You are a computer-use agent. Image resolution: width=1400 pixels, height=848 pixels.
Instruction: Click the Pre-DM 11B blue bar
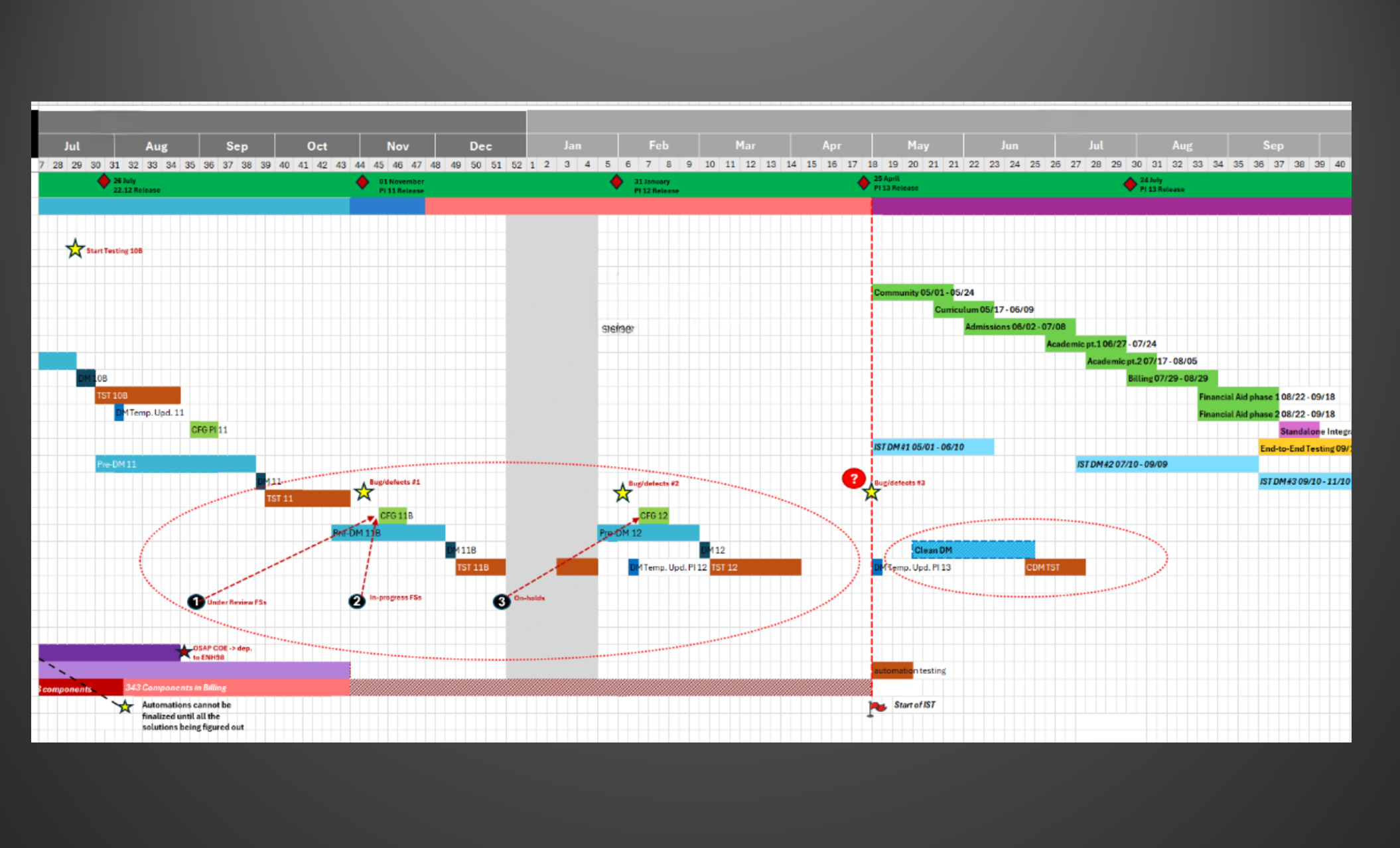click(388, 533)
